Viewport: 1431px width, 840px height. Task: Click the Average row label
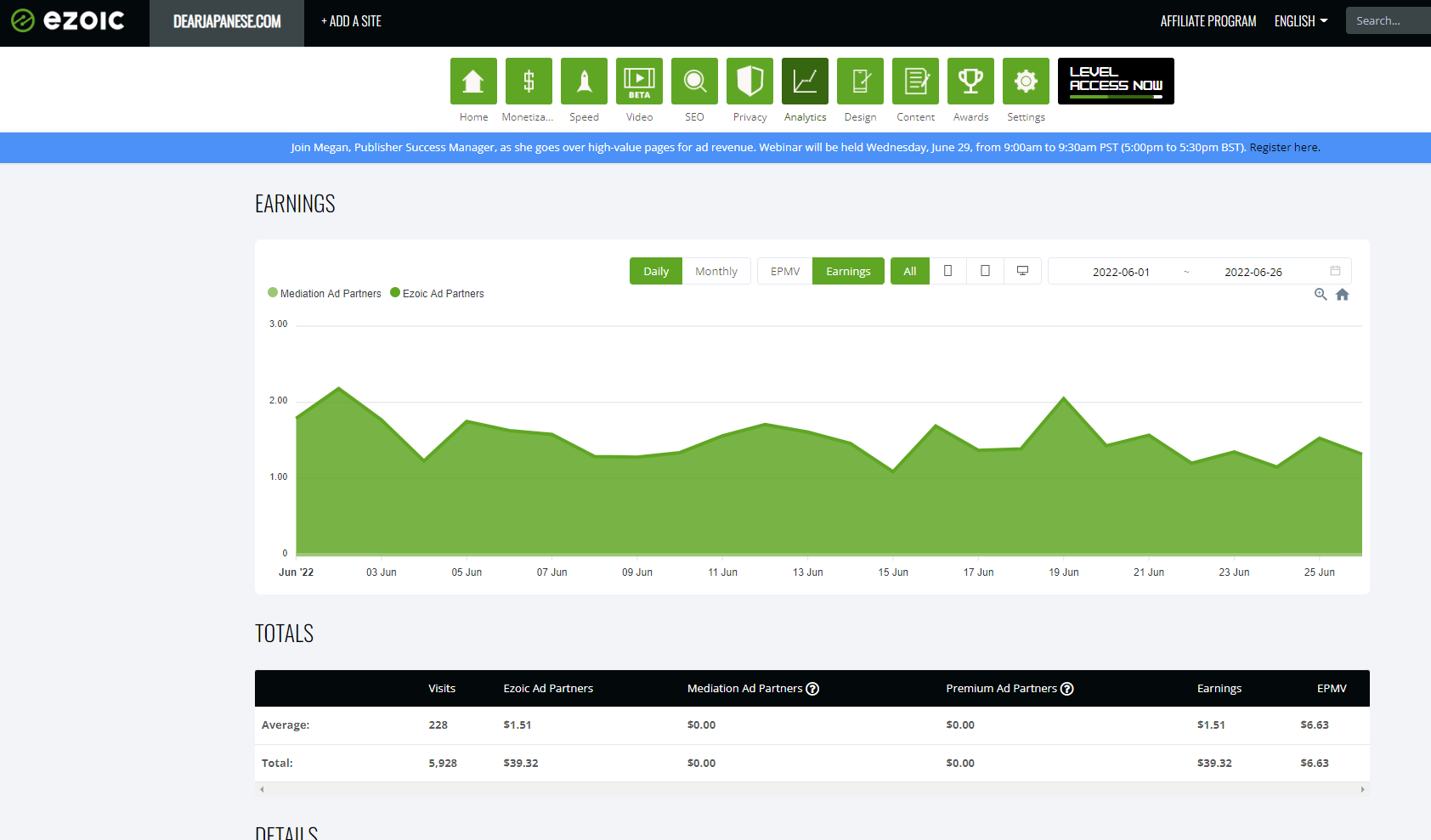click(x=286, y=725)
